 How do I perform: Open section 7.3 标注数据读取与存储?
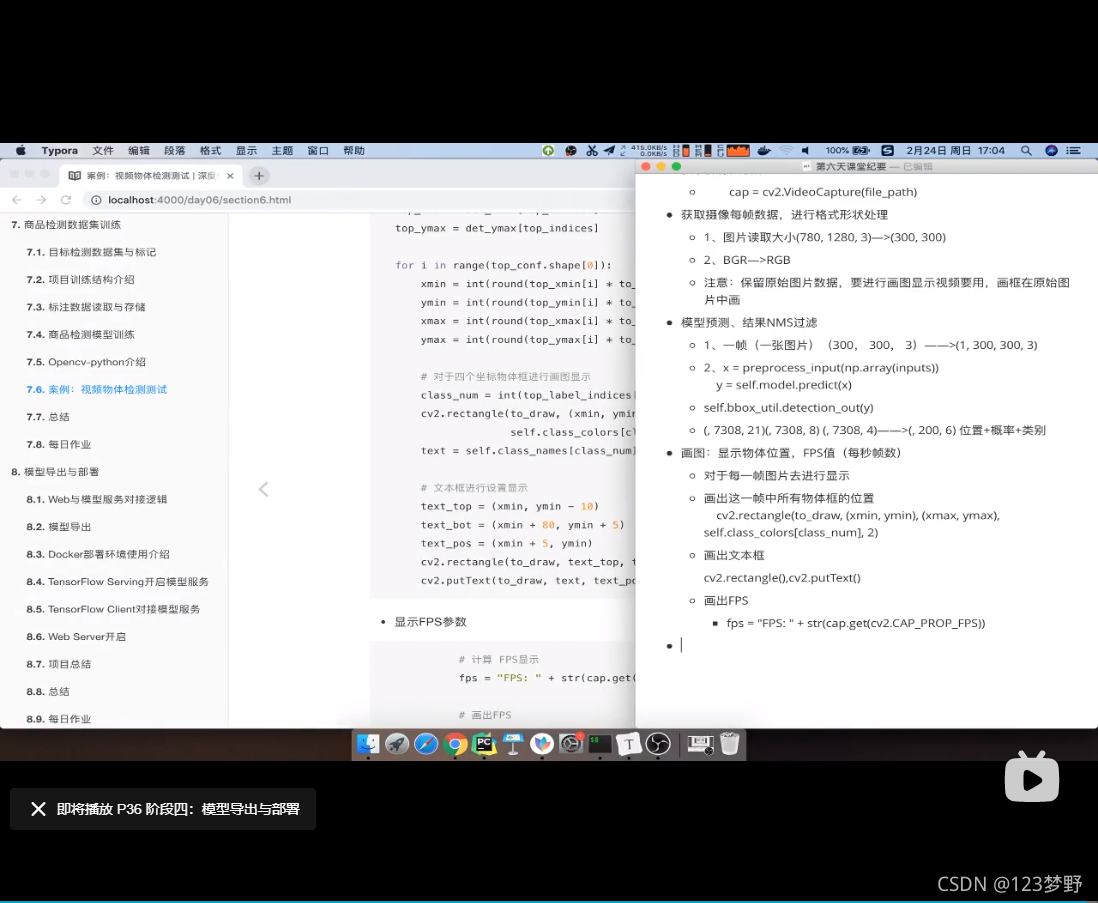point(86,307)
